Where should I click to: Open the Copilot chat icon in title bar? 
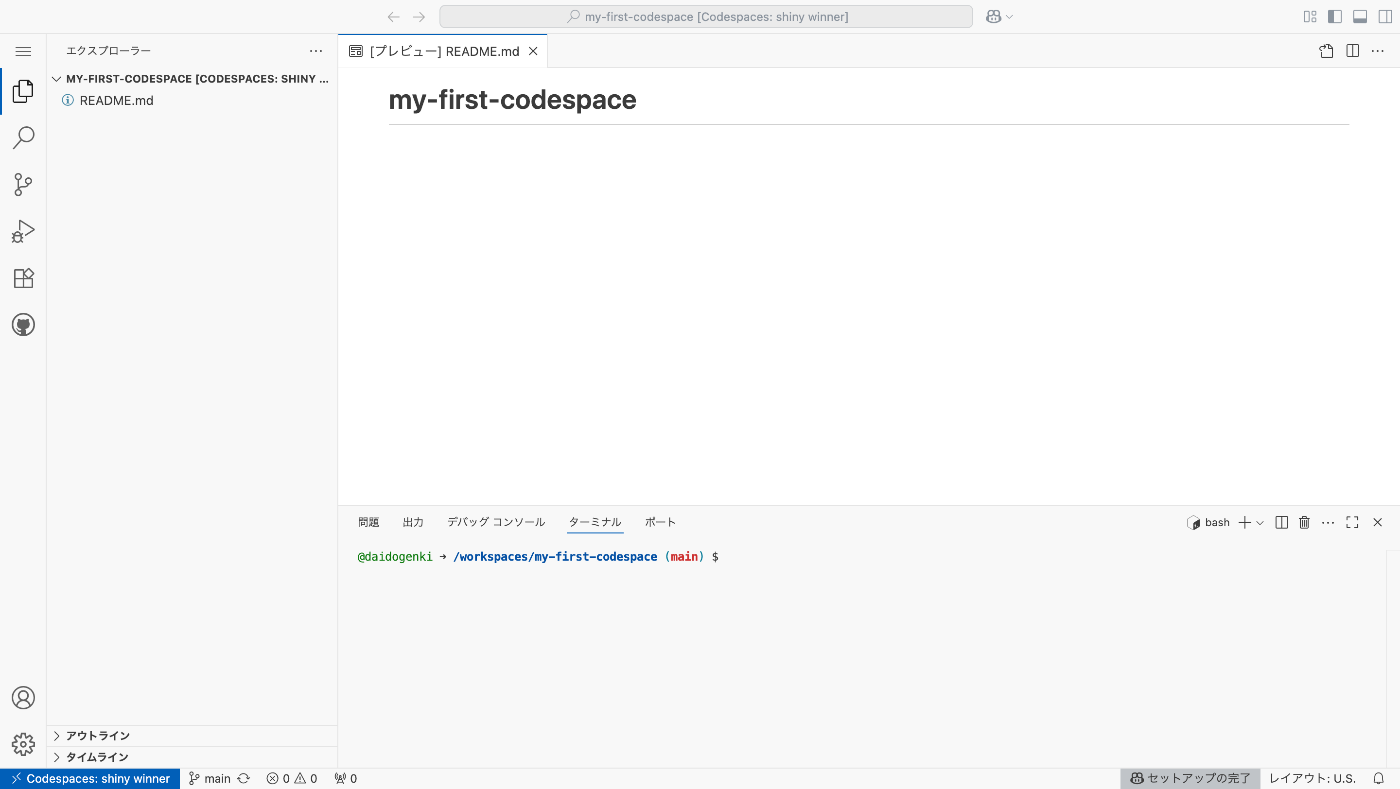point(994,17)
